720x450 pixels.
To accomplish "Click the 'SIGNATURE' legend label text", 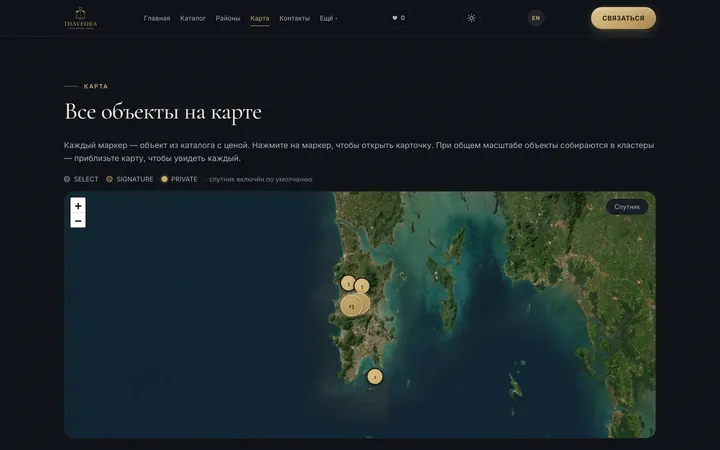I will tap(135, 179).
